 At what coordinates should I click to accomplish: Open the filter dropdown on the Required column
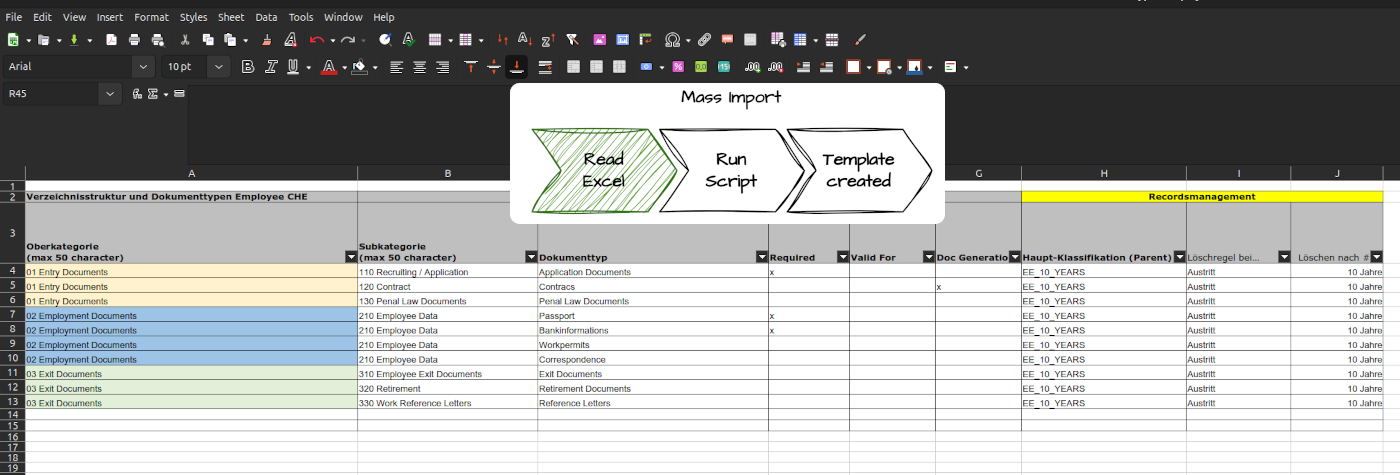(841, 257)
